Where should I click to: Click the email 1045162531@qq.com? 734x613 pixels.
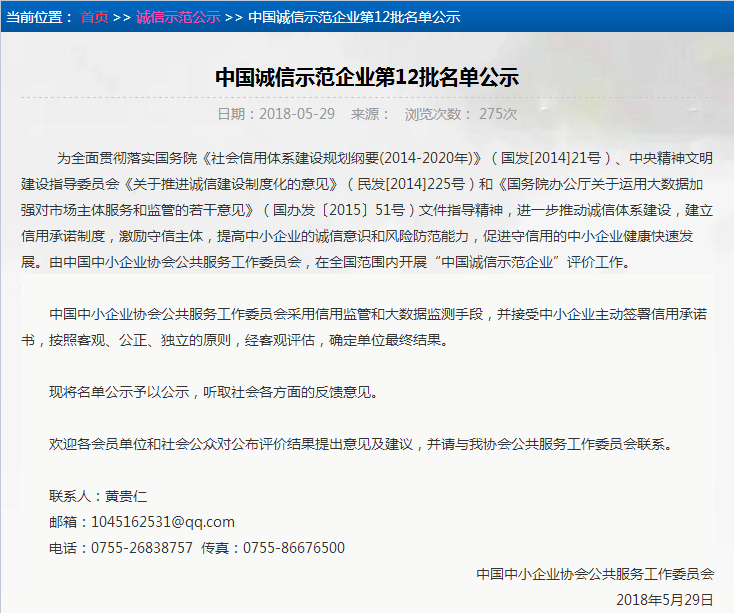click(163, 522)
